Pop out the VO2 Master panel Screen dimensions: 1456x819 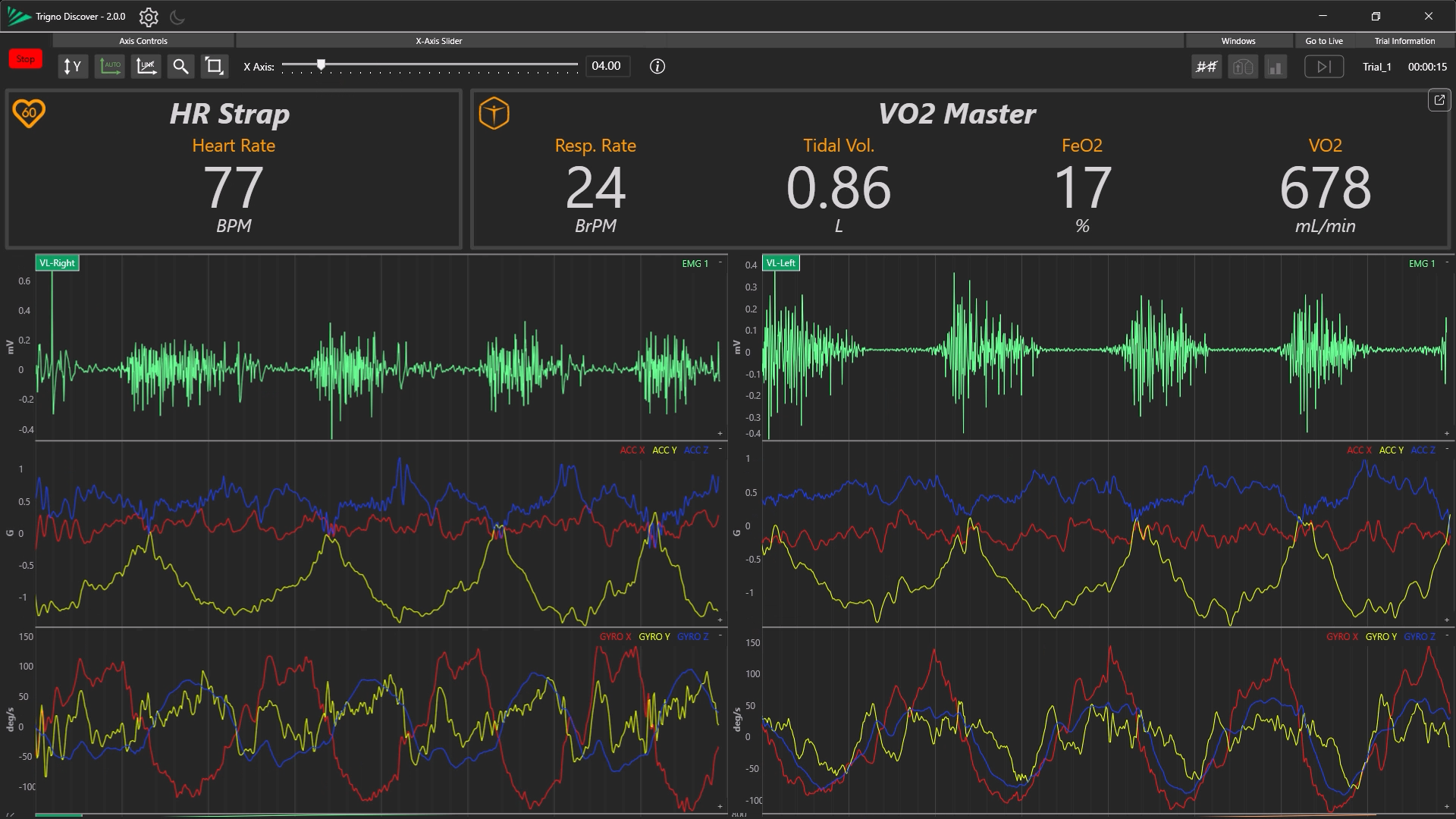click(x=1439, y=100)
